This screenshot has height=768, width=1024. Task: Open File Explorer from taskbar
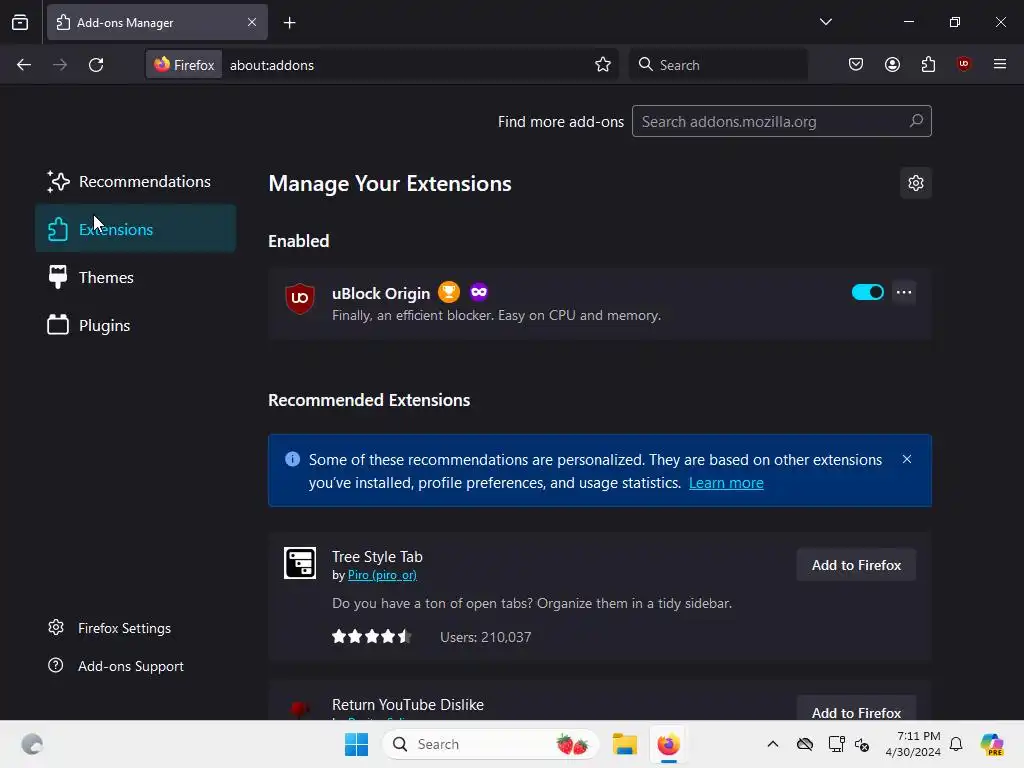pos(624,744)
